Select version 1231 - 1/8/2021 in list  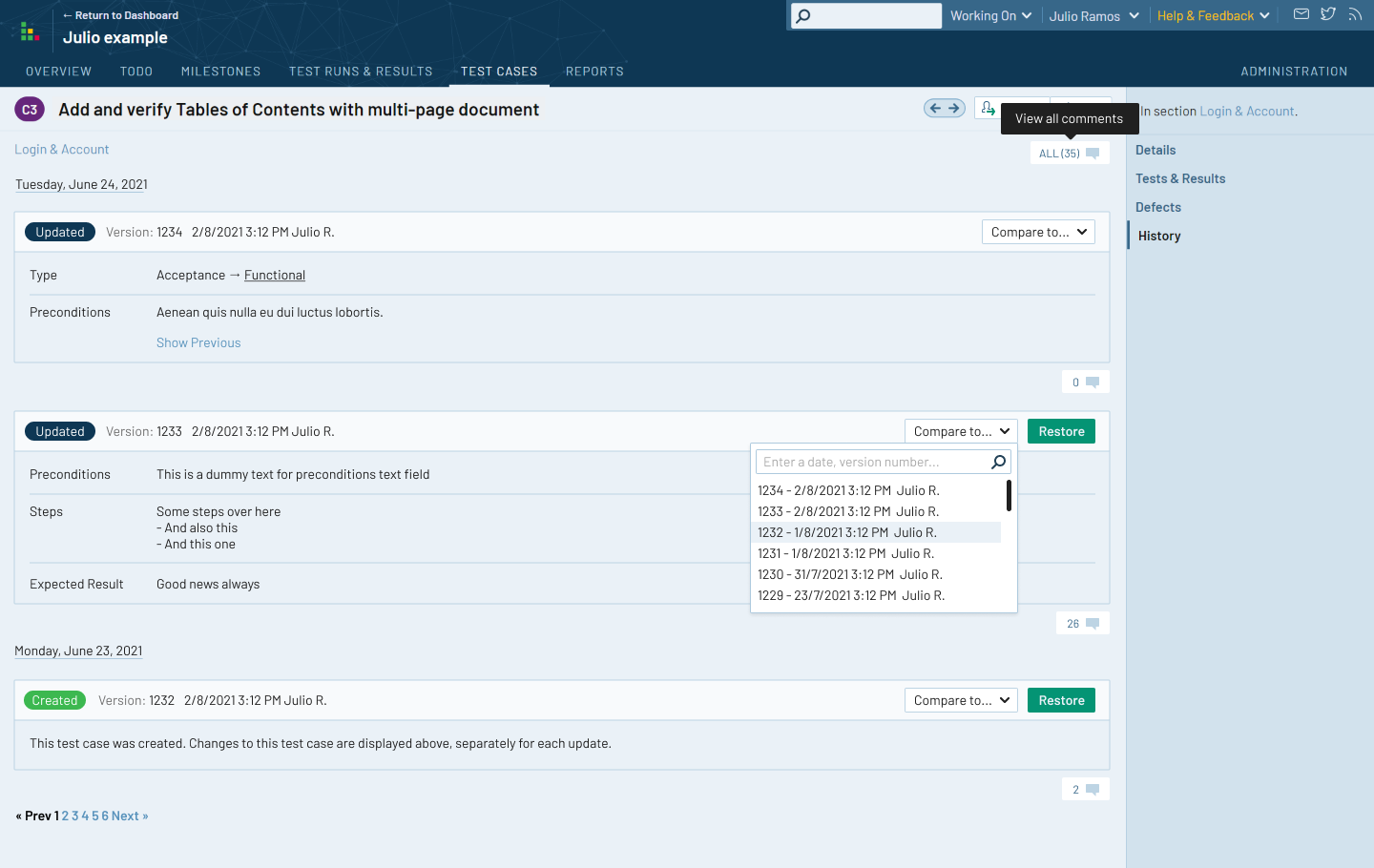[876, 553]
